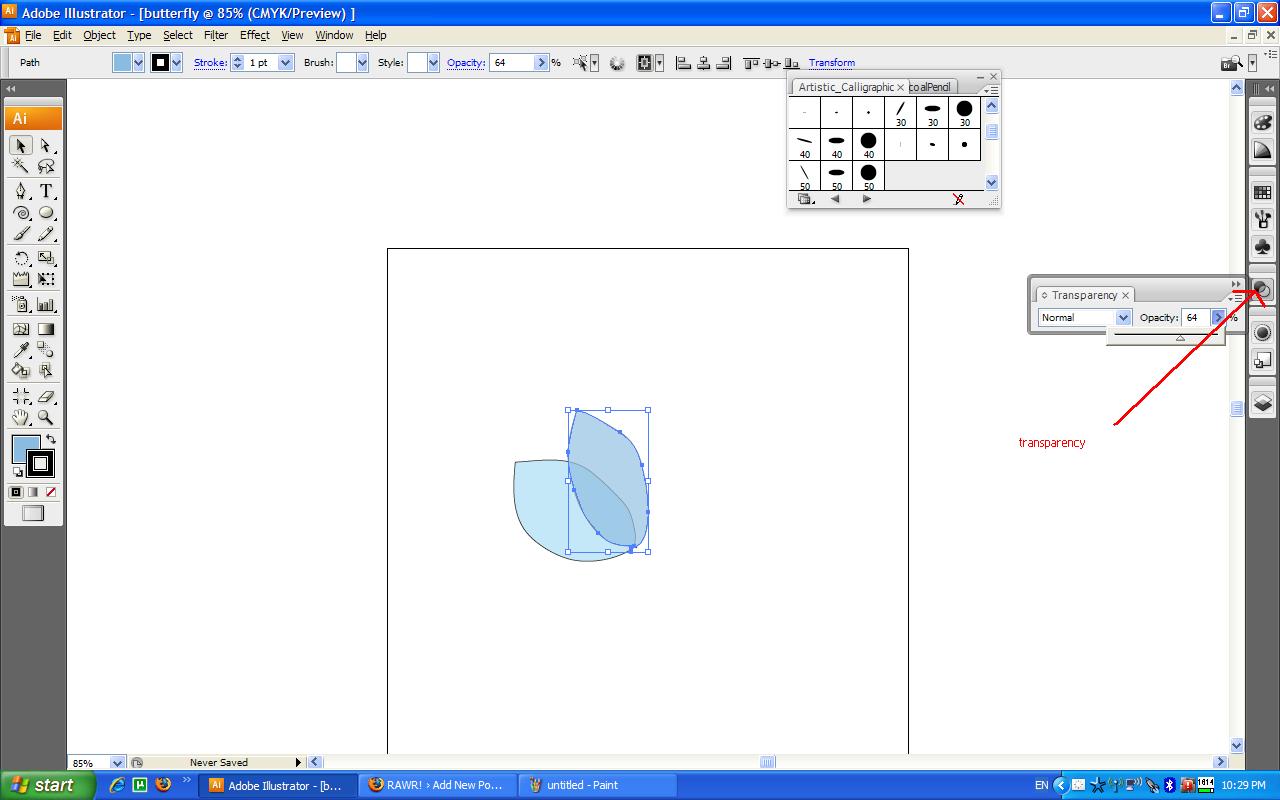1280x800 pixels.
Task: Select the Live Paint Bucket tool
Action: point(21,371)
